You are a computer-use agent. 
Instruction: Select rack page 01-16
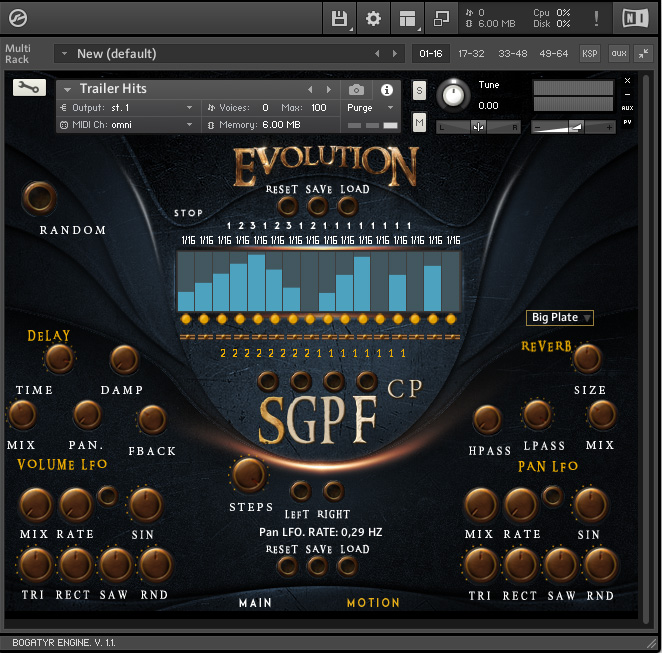[x=431, y=54]
